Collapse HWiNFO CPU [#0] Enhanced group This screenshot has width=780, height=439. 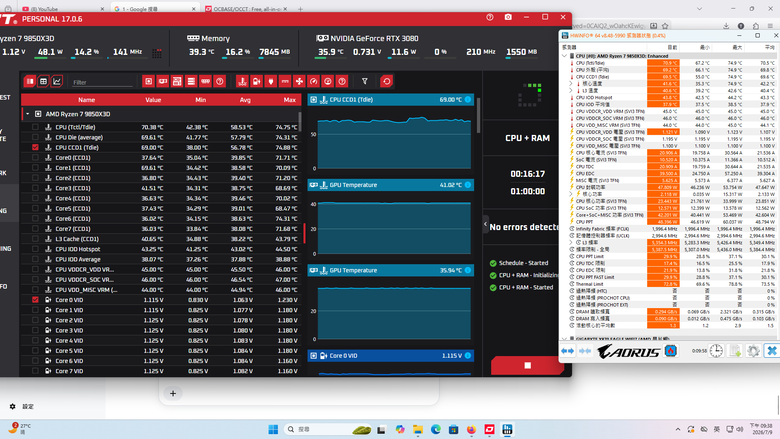coord(565,56)
